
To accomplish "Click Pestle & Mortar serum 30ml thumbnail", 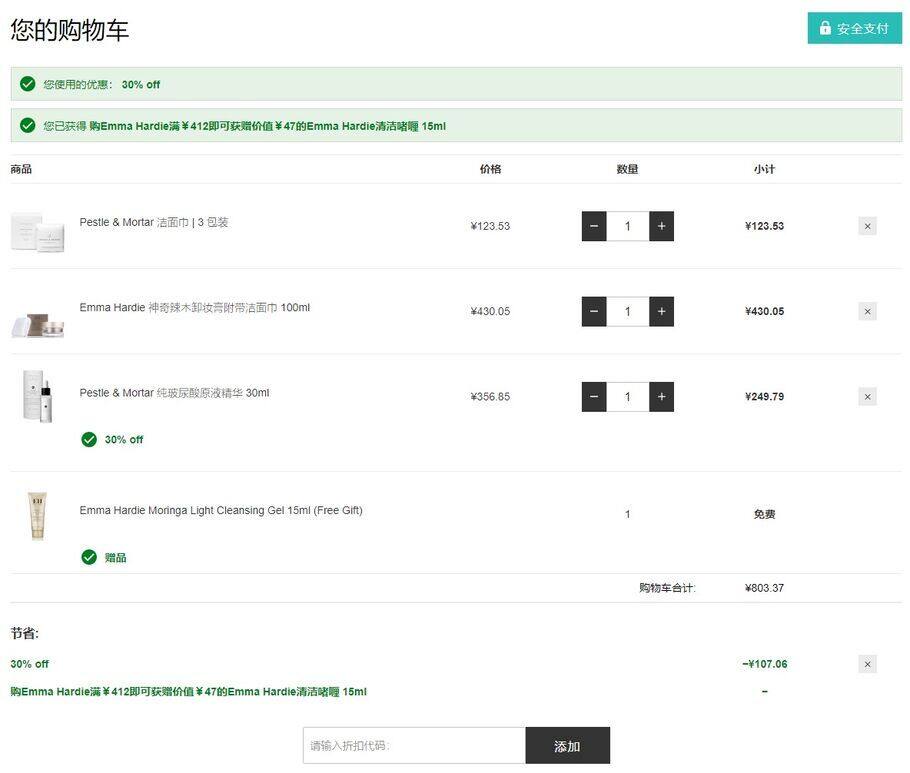I will [38, 396].
